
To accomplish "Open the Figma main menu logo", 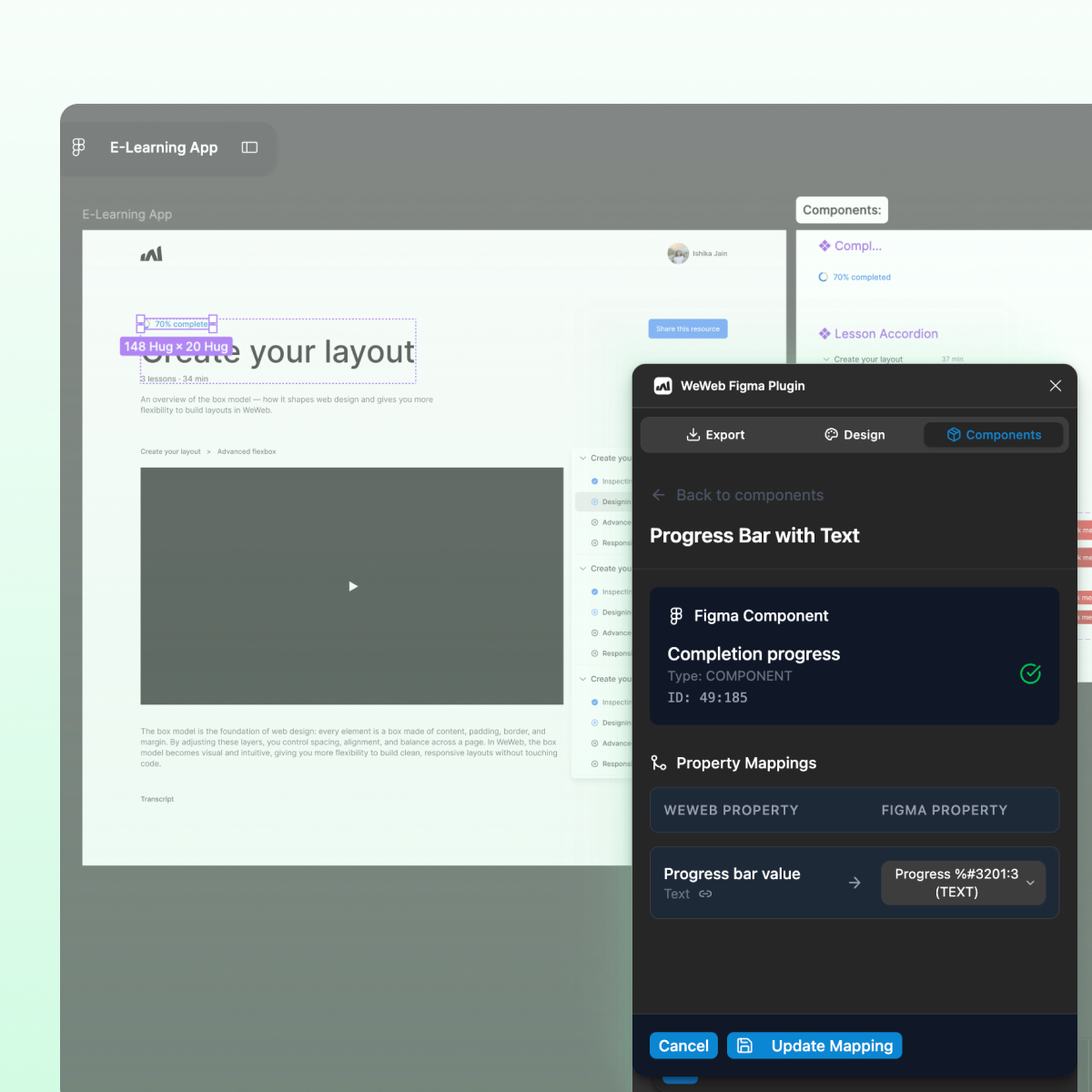I will click(x=78, y=147).
